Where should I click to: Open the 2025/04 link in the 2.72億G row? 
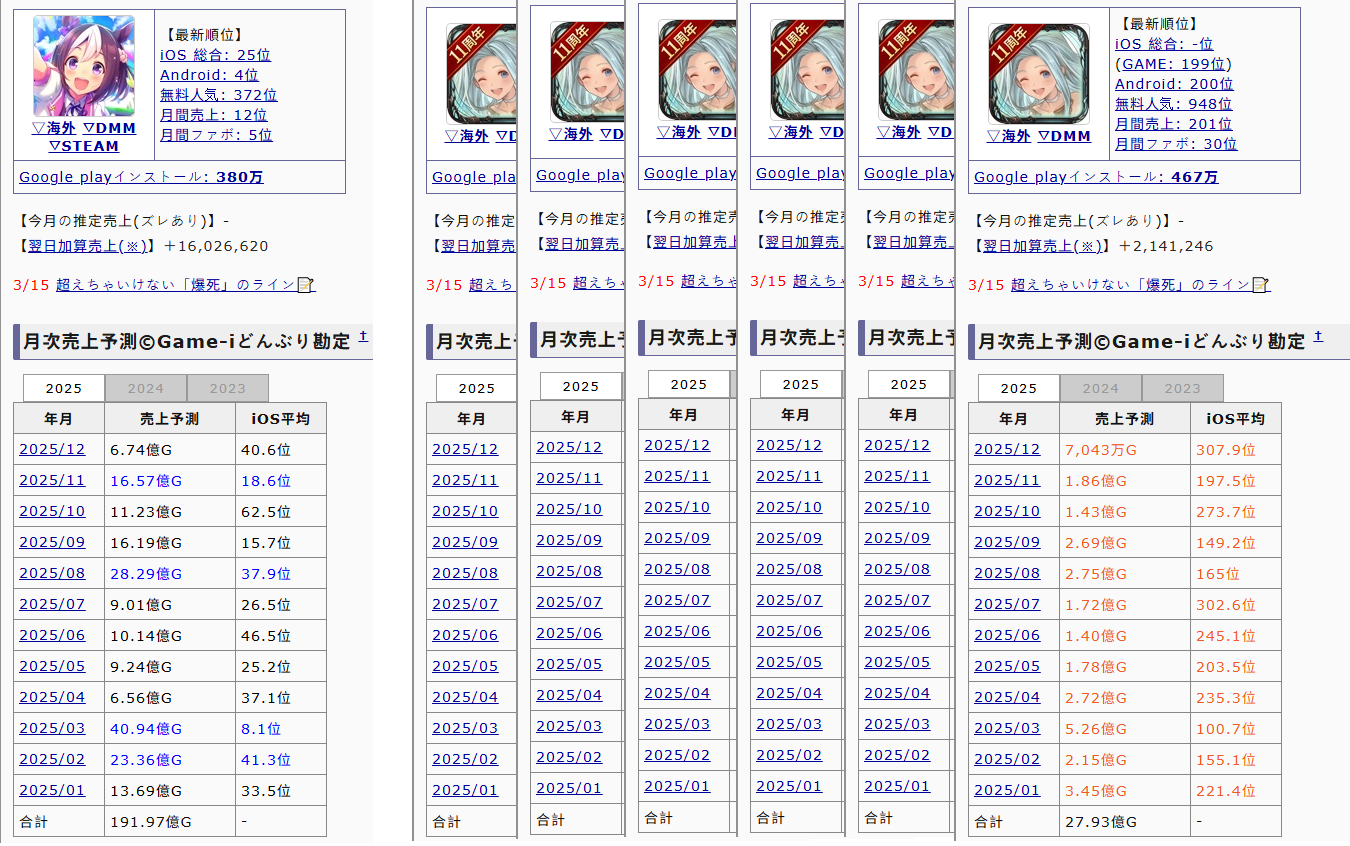pyautogui.click(x=1007, y=698)
